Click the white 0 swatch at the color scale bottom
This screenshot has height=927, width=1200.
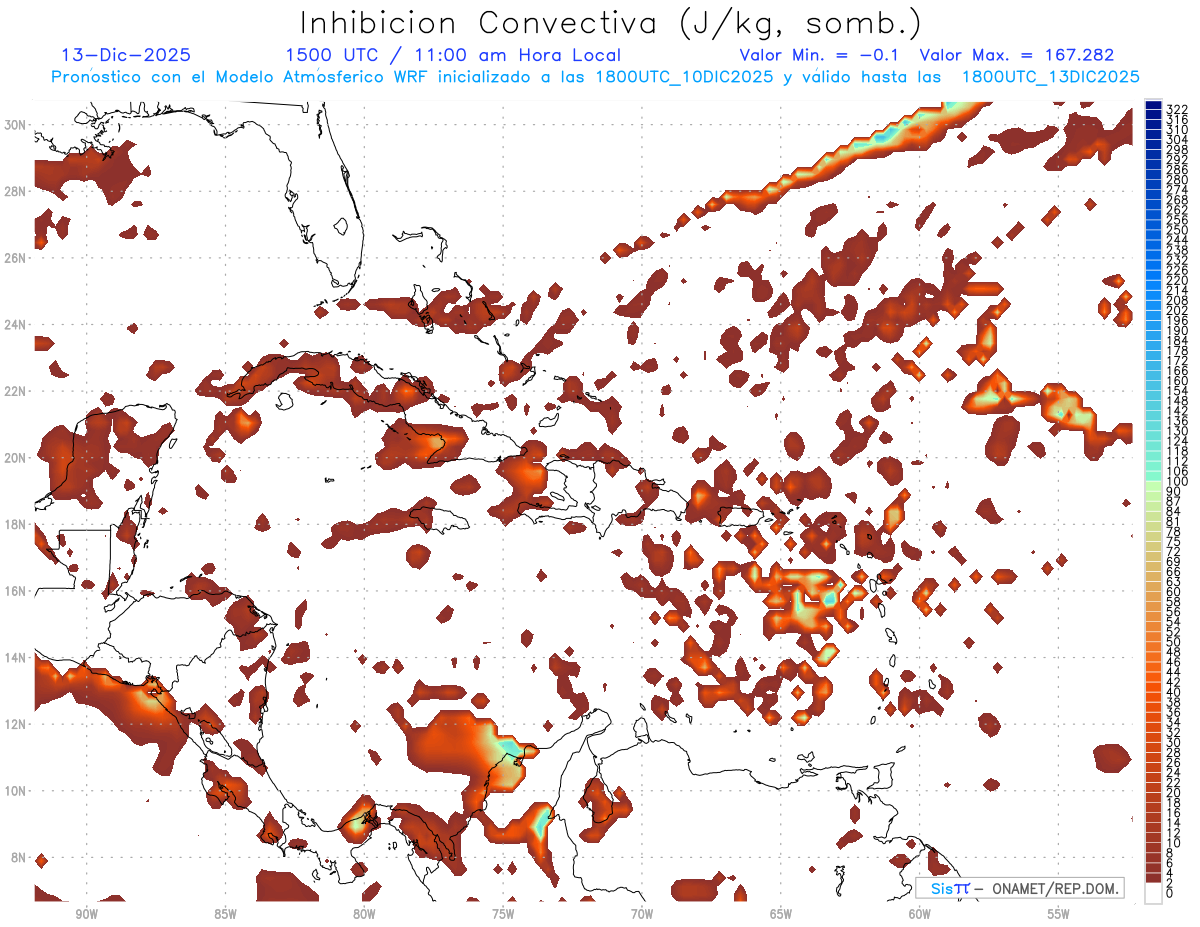pyautogui.click(x=1154, y=891)
